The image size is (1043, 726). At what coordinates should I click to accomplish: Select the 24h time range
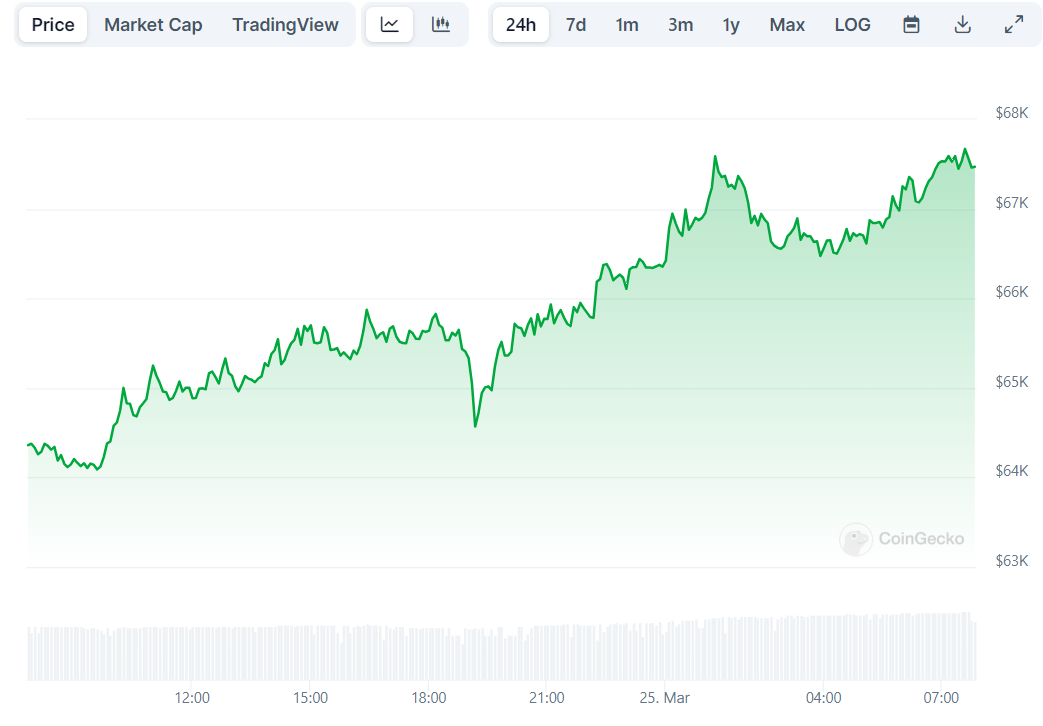pos(520,25)
